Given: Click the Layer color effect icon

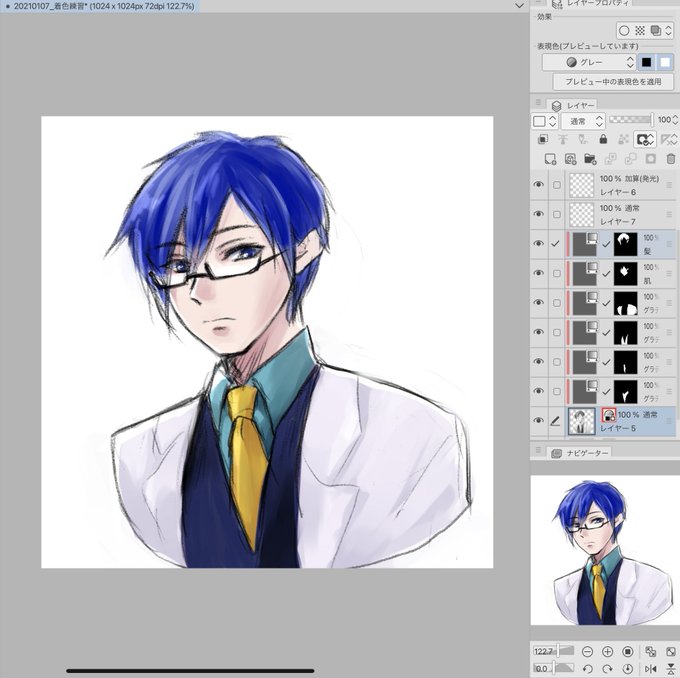Looking at the screenshot, I should (x=656, y=31).
